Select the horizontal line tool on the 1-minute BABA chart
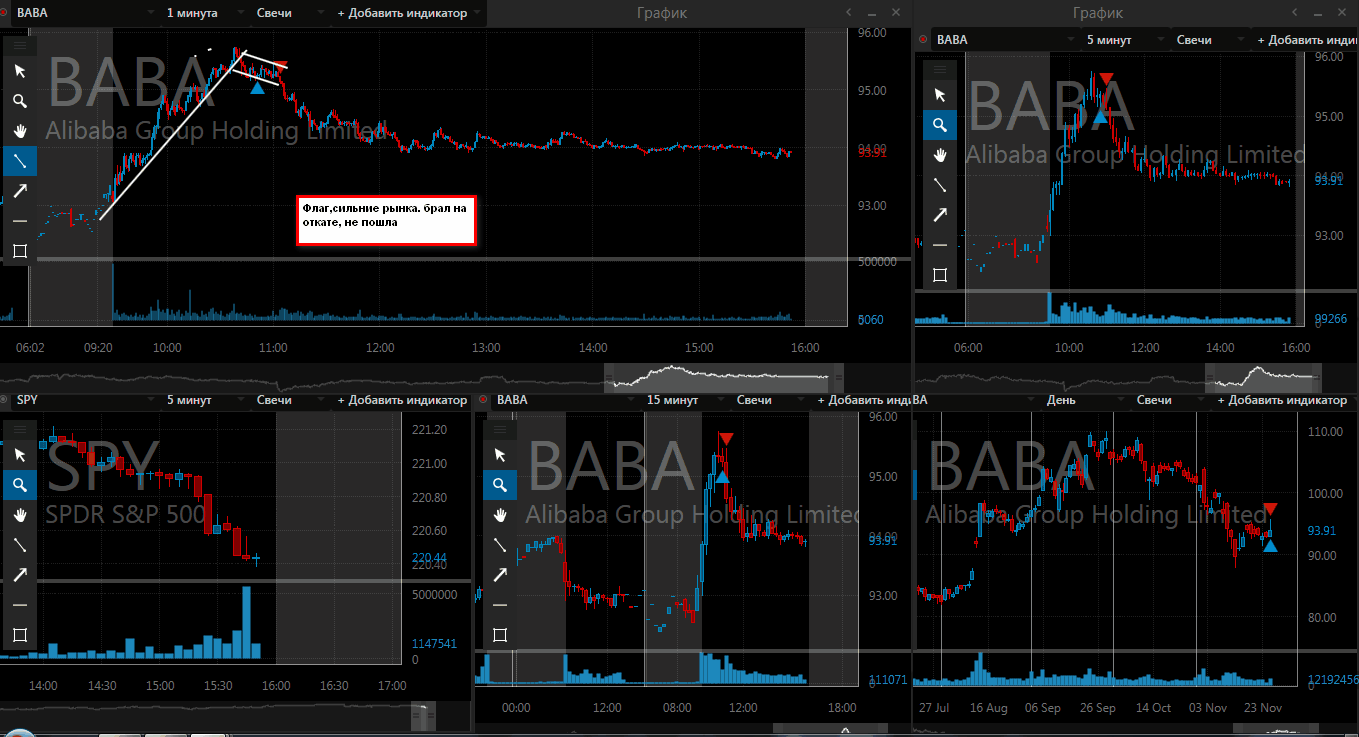Viewport: 1359px width, 737px height. click(19, 221)
